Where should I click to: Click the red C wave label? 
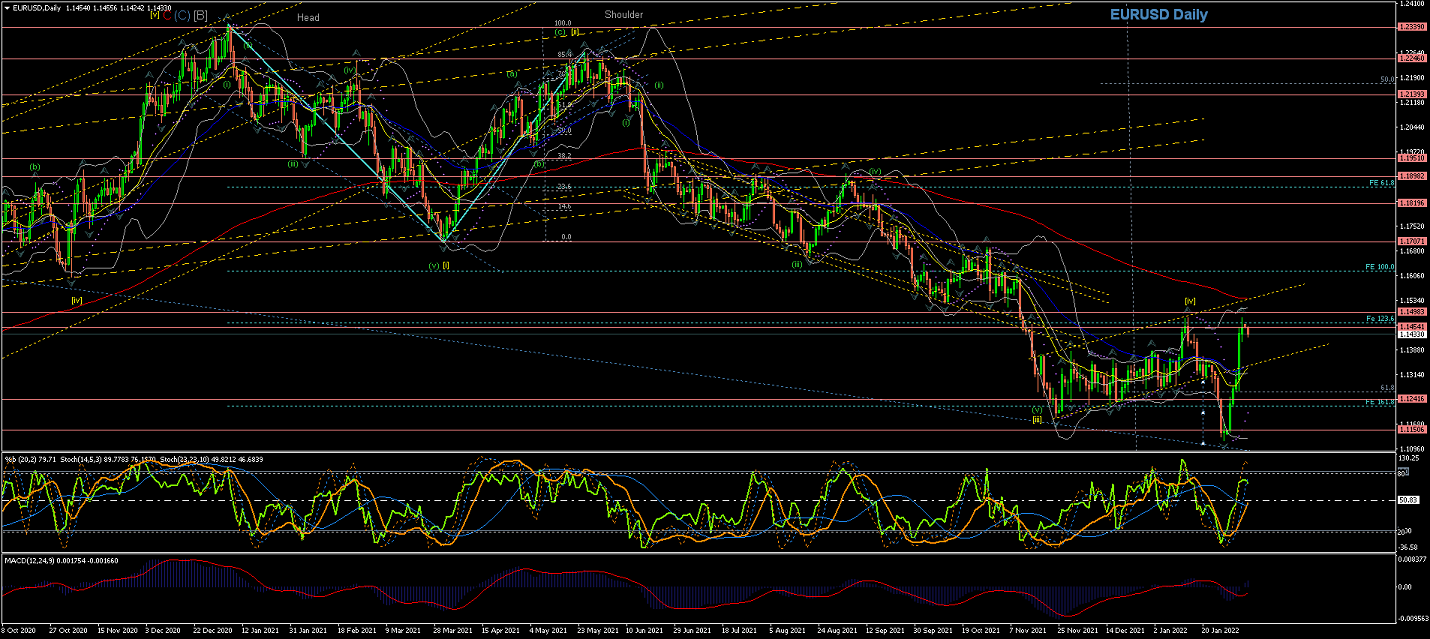pos(166,16)
